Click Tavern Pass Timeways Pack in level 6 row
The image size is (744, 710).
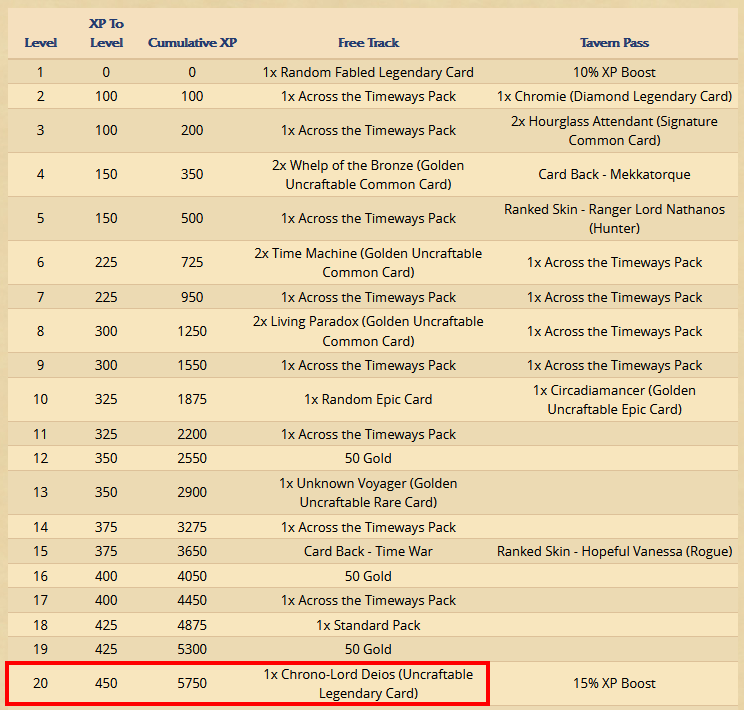click(614, 262)
